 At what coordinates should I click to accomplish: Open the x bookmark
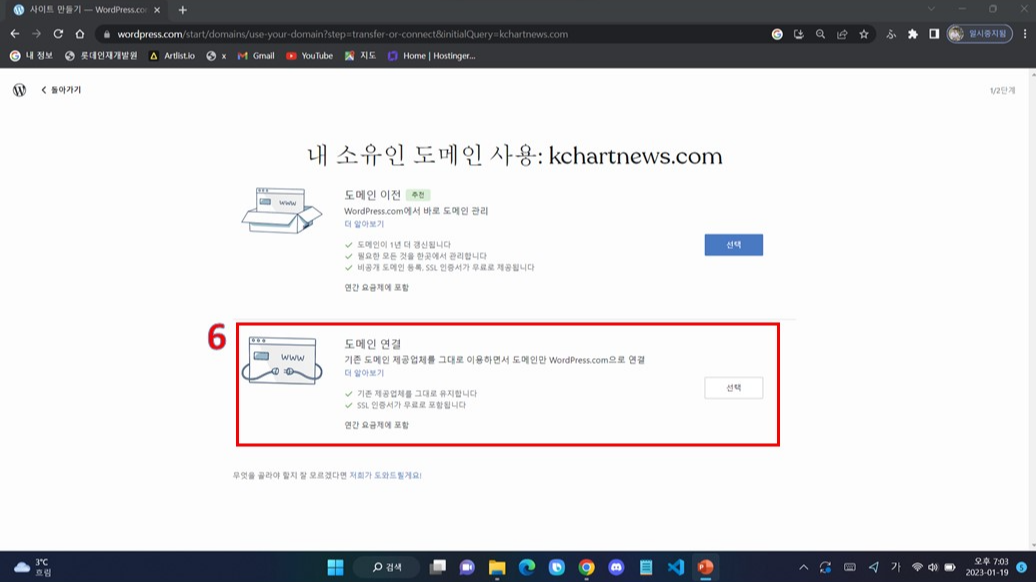coord(216,56)
